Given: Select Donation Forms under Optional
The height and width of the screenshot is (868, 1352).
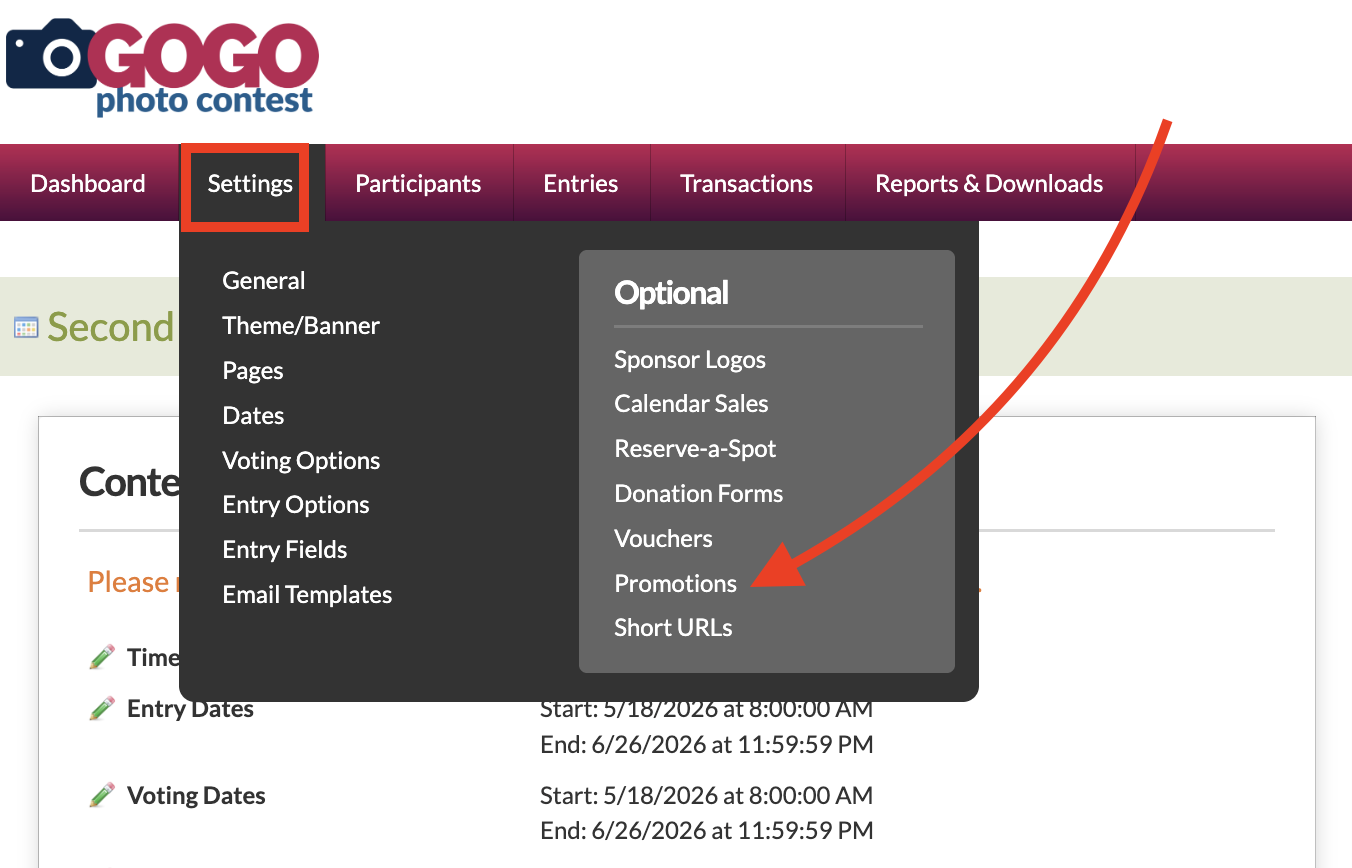Looking at the screenshot, I should pyautogui.click(x=698, y=494).
